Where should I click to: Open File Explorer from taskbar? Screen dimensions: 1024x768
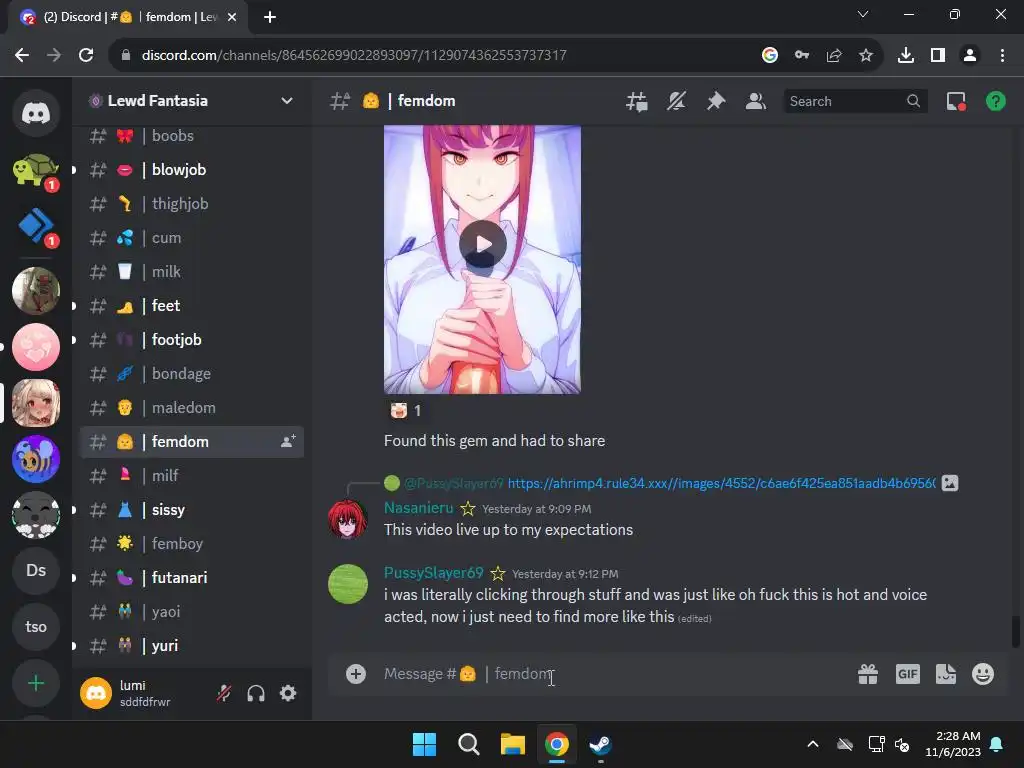tap(513, 744)
